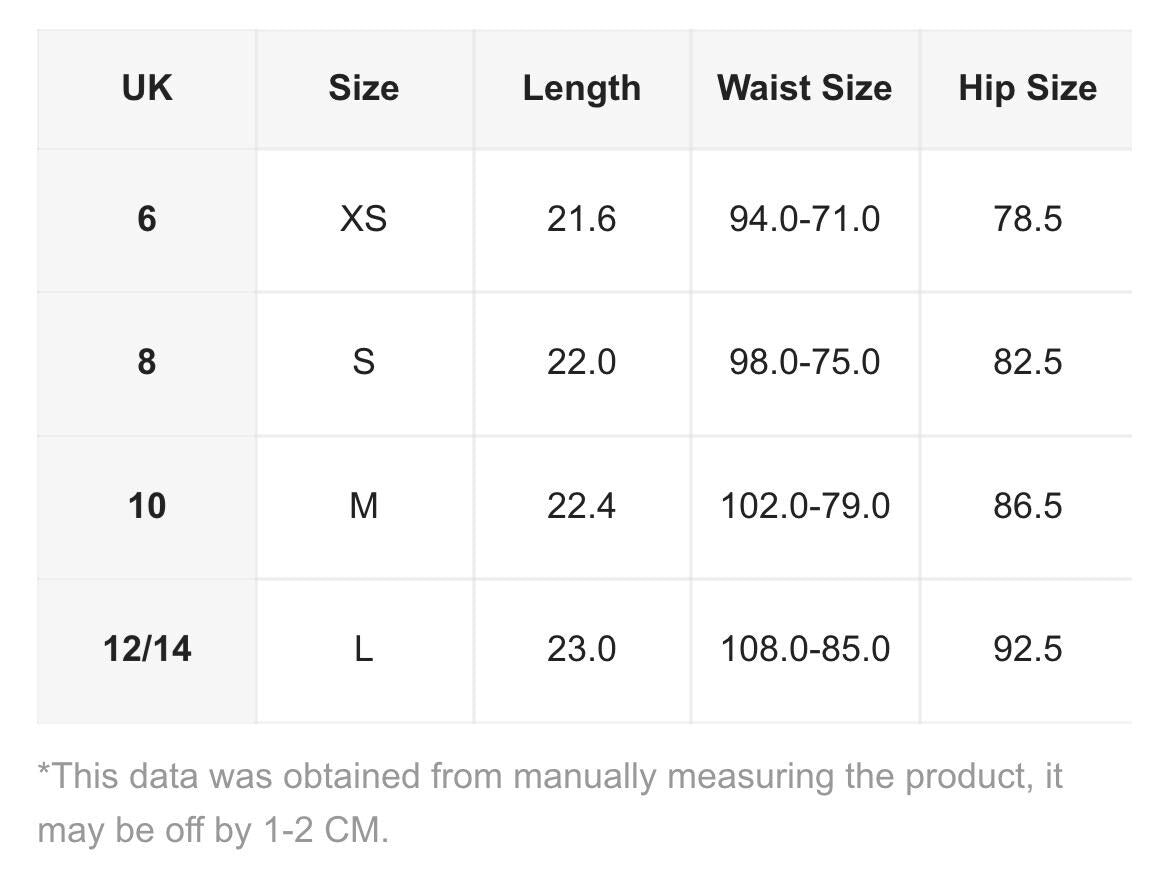Select the 92.5 hip size value
Image resolution: width=1170 pixels, height=877 pixels.
tap(1027, 649)
